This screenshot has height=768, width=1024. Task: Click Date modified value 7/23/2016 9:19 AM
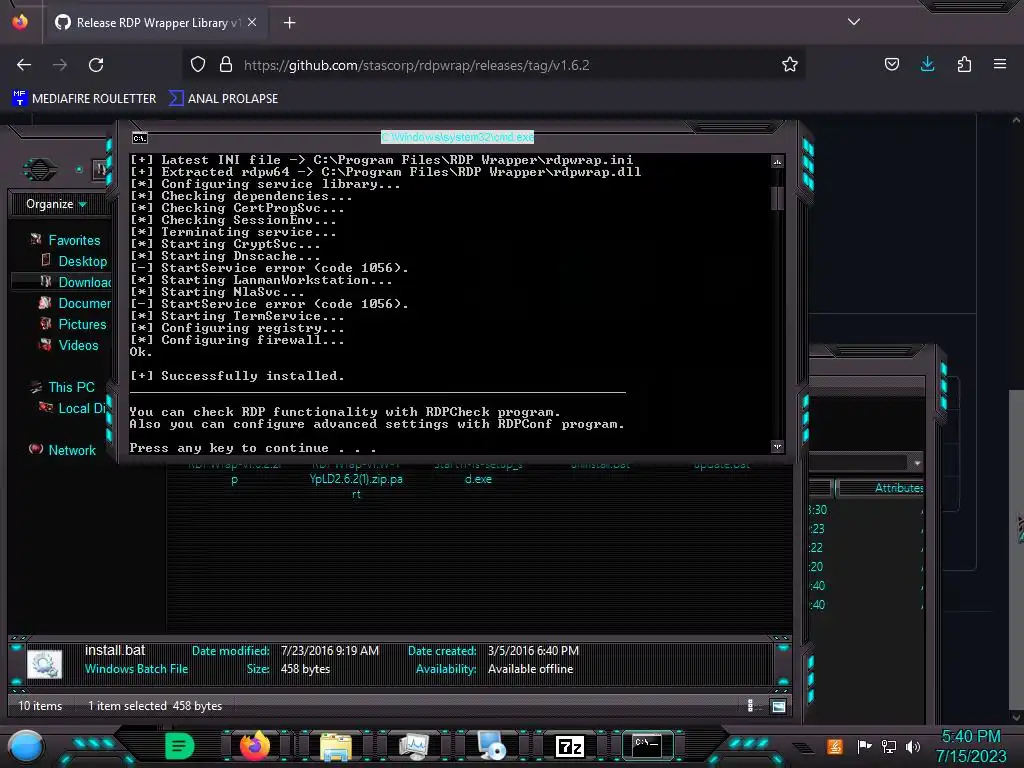[330, 650]
